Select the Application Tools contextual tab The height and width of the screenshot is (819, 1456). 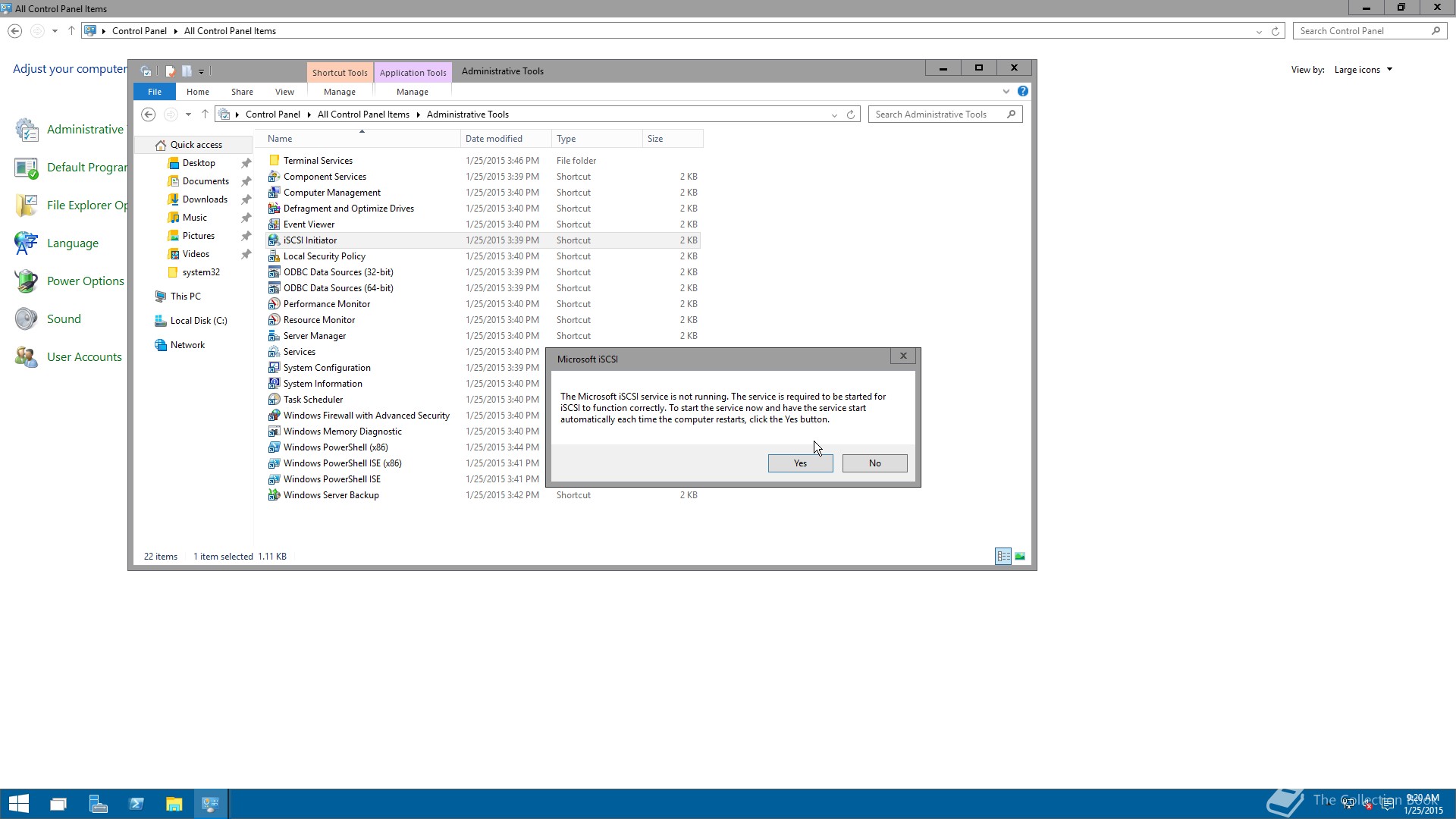[x=413, y=73]
